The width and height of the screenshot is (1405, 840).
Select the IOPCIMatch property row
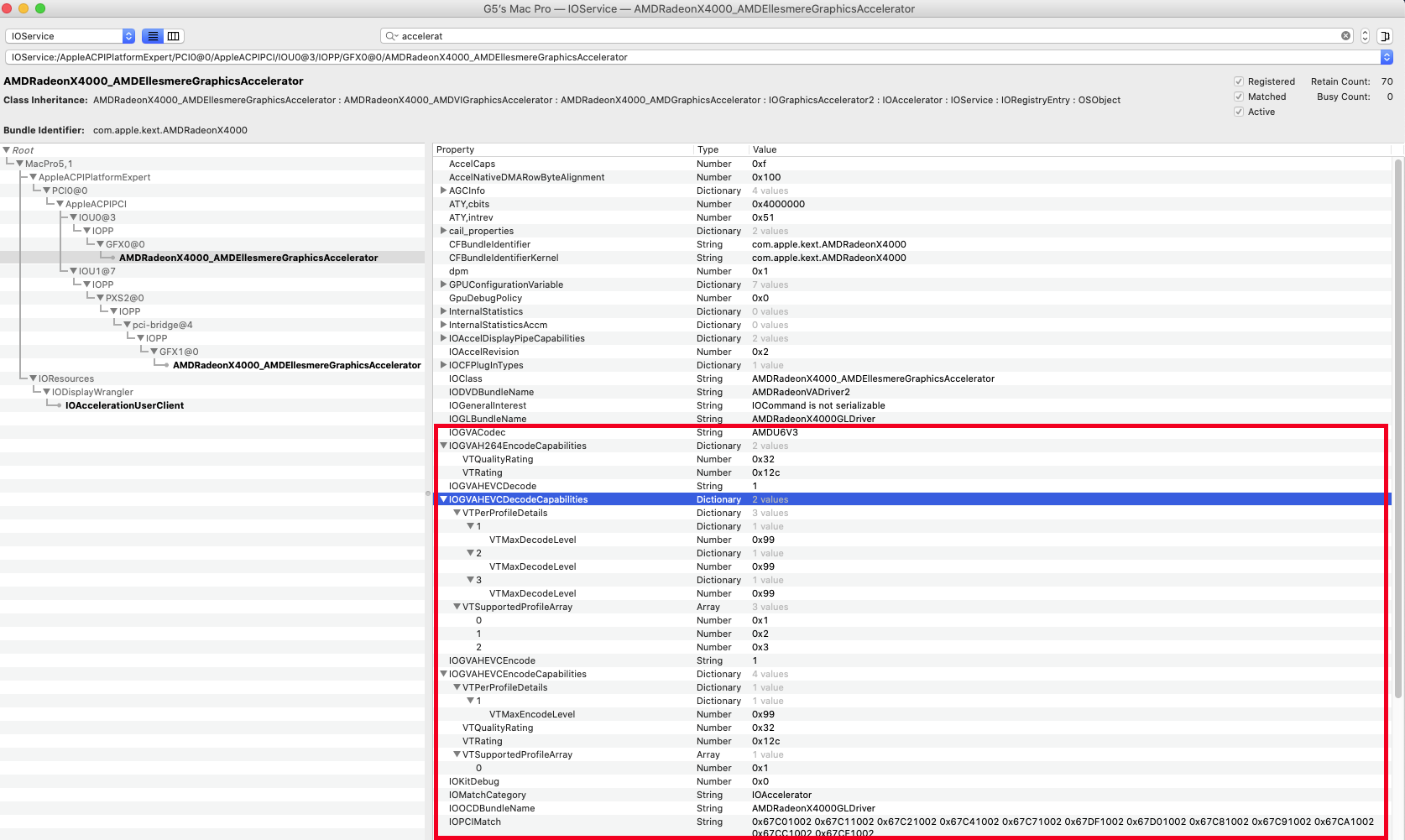coord(912,827)
